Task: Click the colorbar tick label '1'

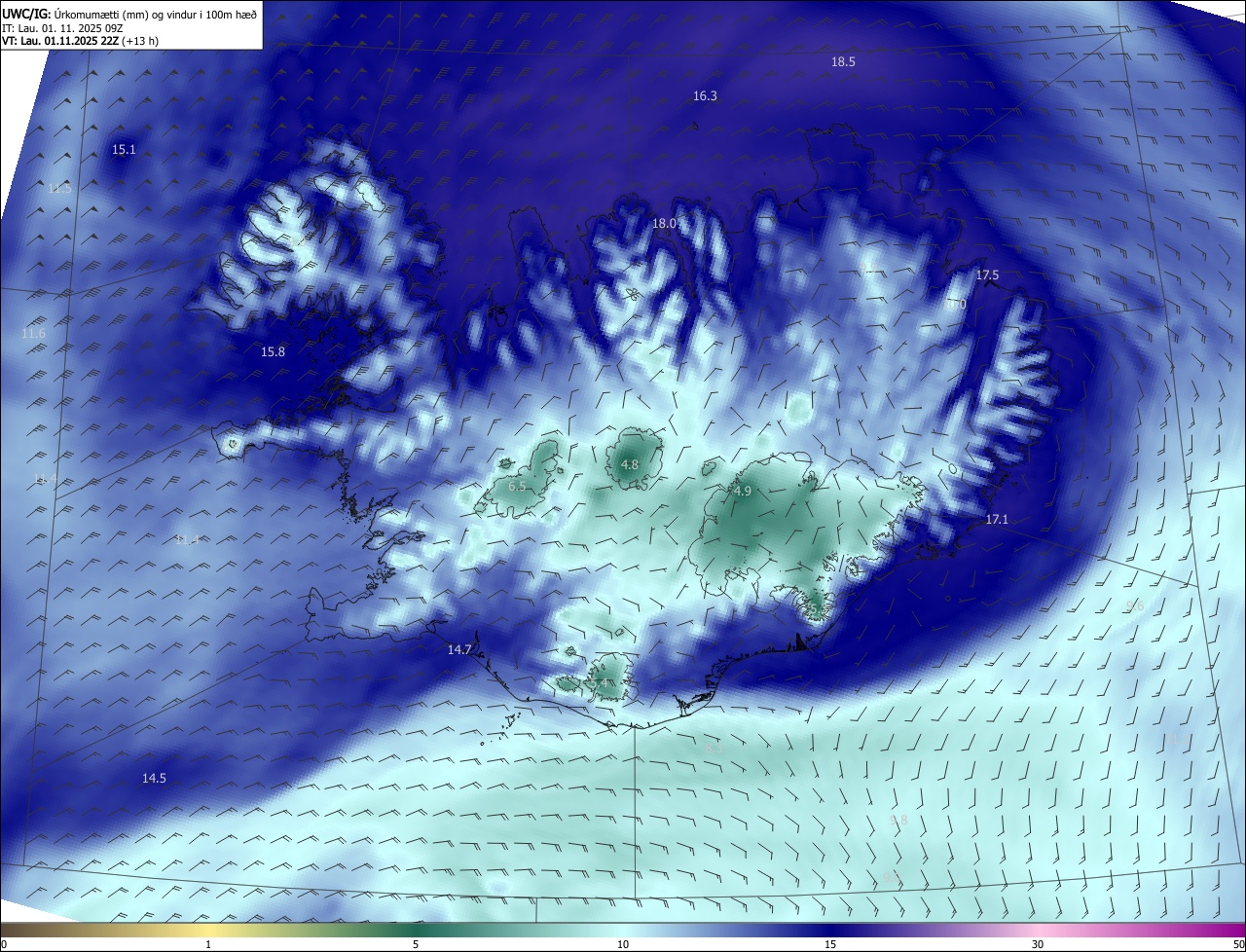Action: [x=208, y=944]
